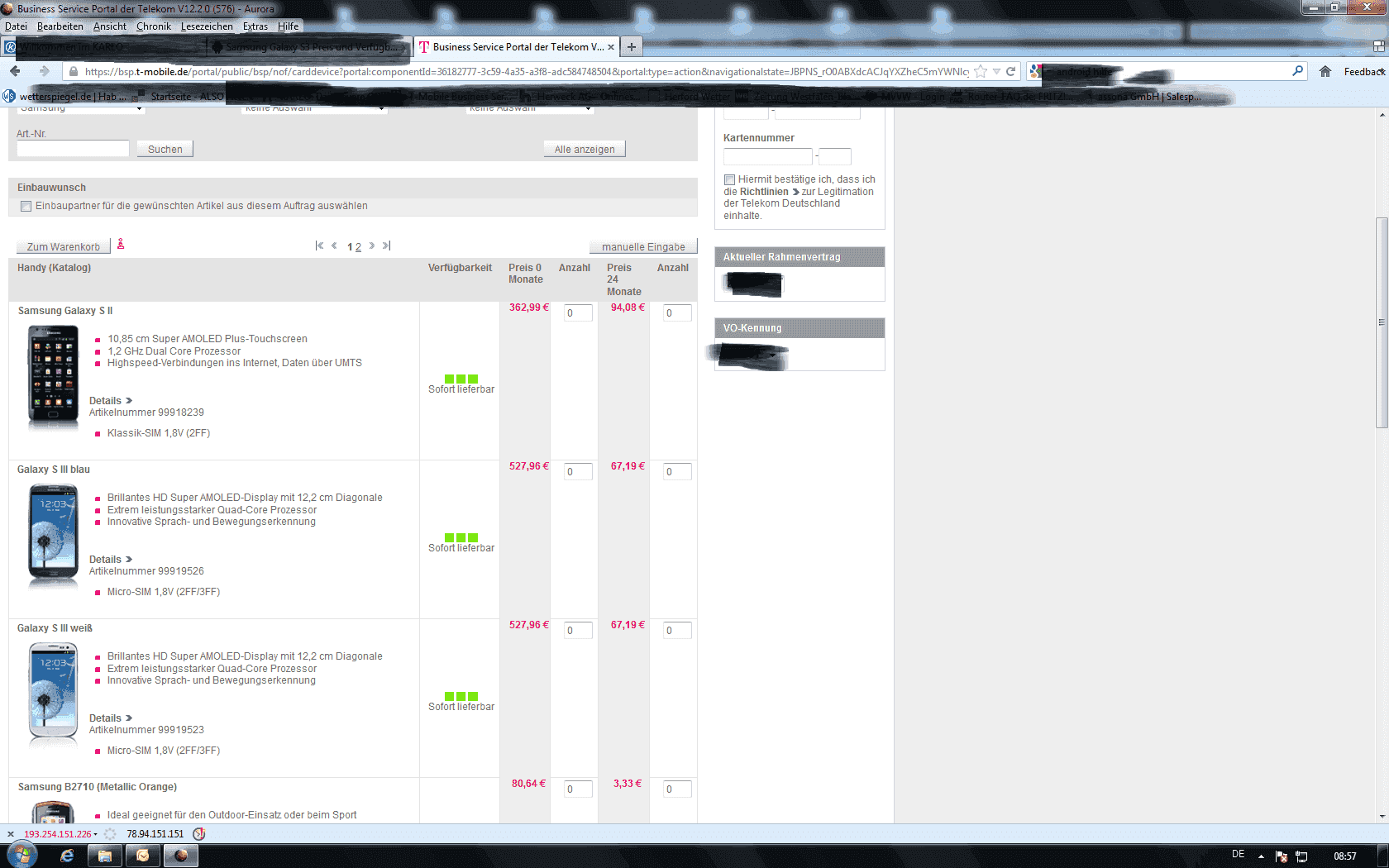The image size is (1389, 868).
Task: Open the Chronik menu
Action: [x=154, y=26]
